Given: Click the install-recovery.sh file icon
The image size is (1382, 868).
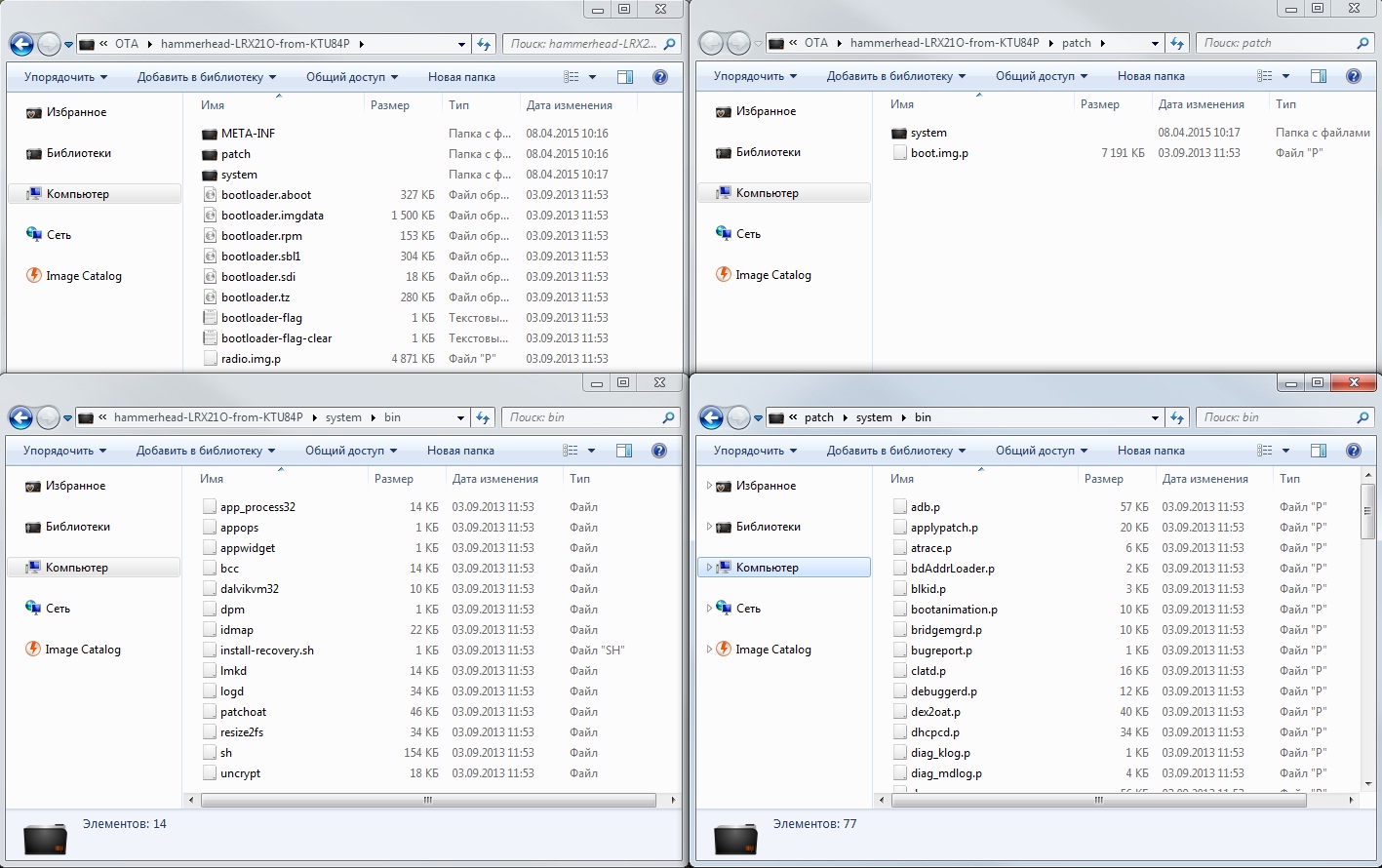Looking at the screenshot, I should click(209, 651).
